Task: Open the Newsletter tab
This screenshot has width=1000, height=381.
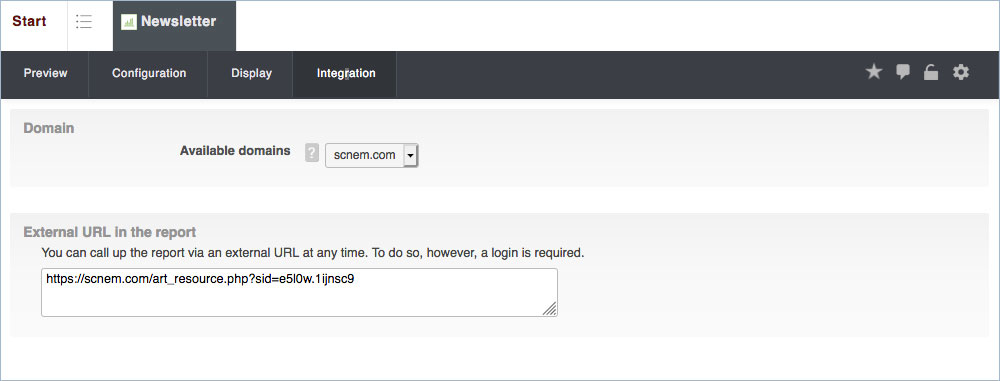Action: (174, 26)
